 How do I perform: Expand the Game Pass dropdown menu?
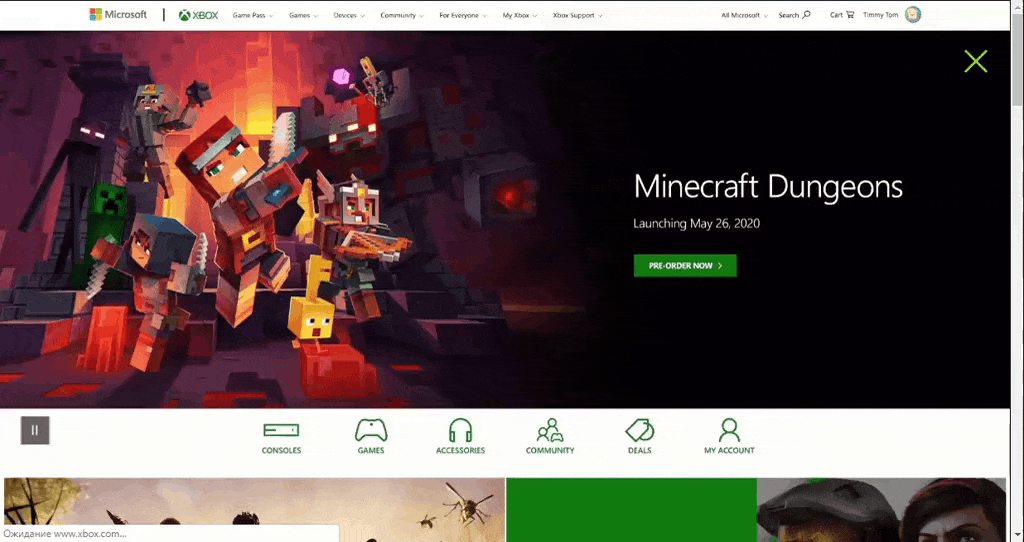pos(253,16)
